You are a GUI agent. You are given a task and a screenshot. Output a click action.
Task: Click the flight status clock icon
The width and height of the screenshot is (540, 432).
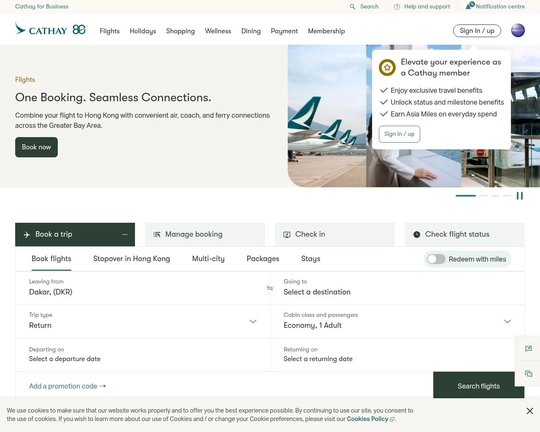pyautogui.click(x=416, y=235)
